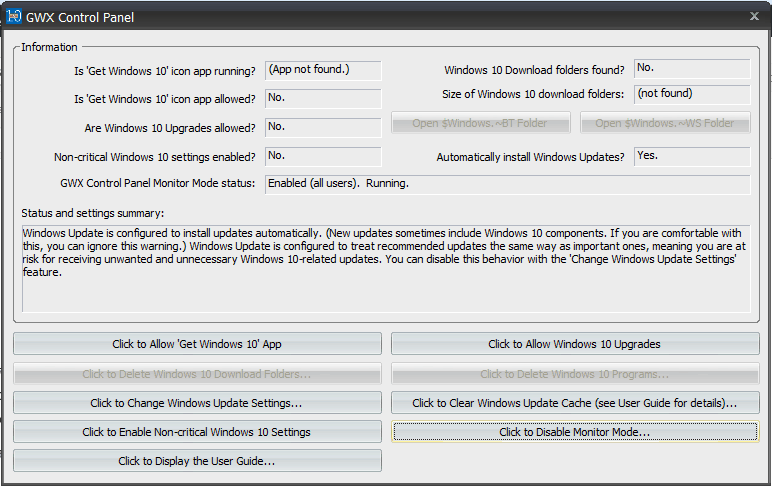Click label 'Size of Windows 10 download folders:'

pos(533,94)
